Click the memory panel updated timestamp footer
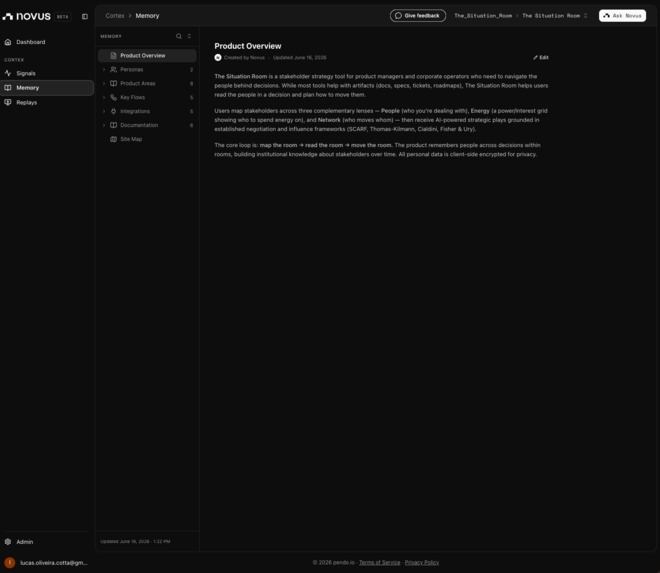This screenshot has width=660, height=573. (x=135, y=541)
